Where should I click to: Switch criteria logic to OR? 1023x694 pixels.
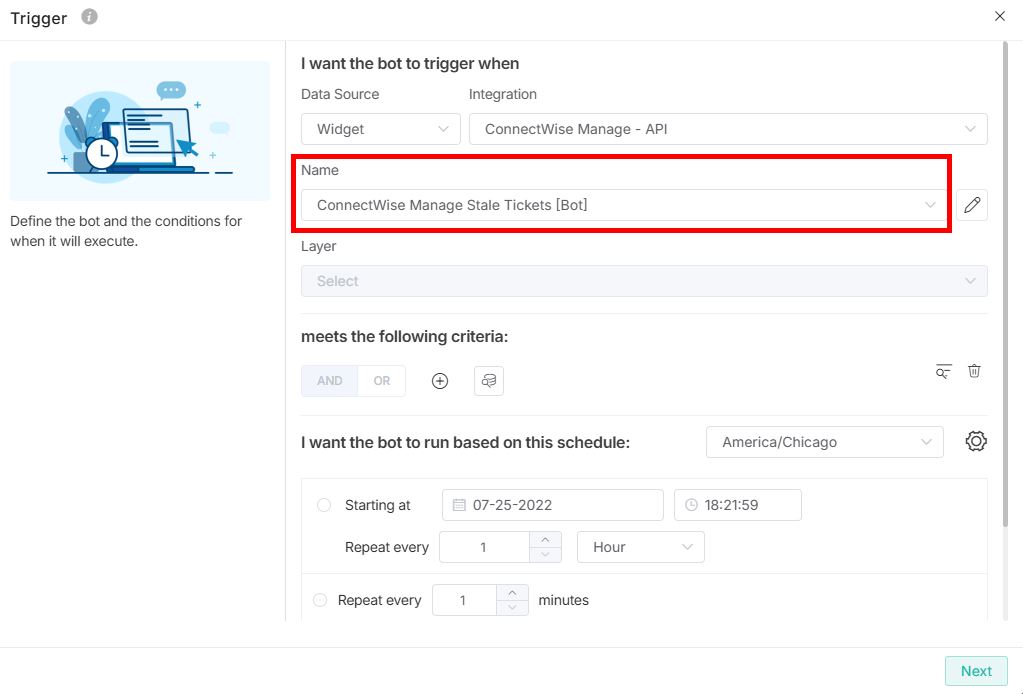click(x=382, y=381)
